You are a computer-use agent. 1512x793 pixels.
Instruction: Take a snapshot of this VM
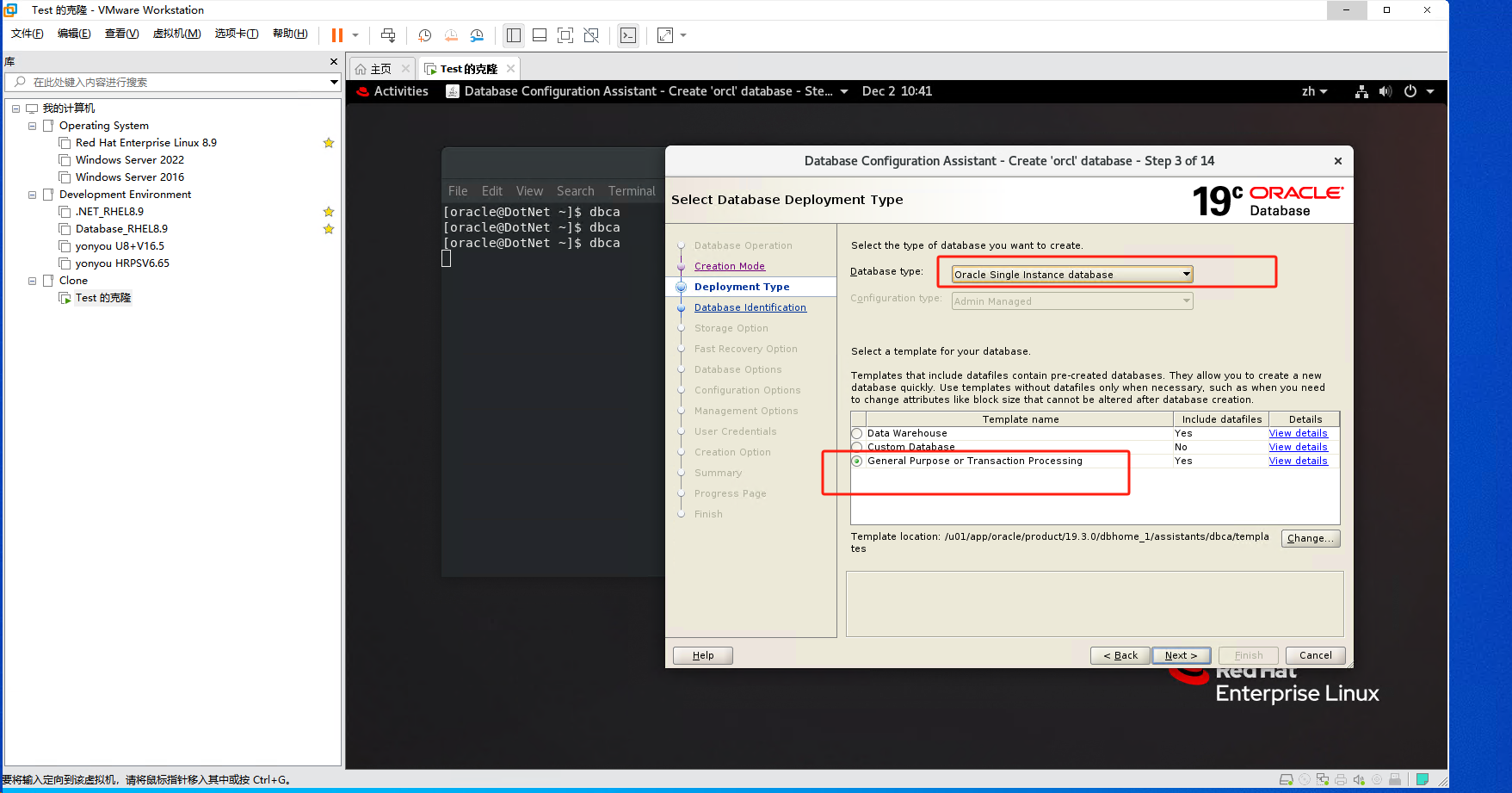tap(425, 35)
